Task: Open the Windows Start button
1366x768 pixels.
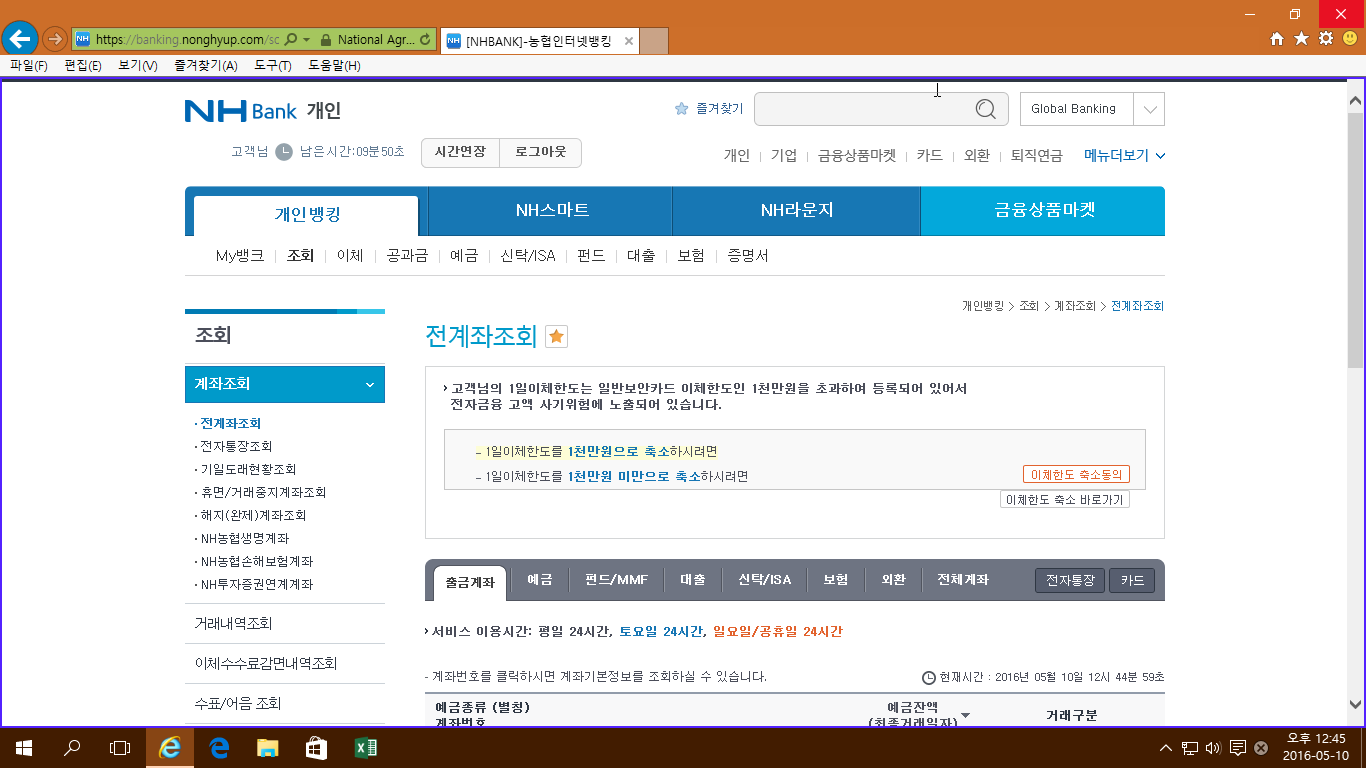Action: (24, 747)
